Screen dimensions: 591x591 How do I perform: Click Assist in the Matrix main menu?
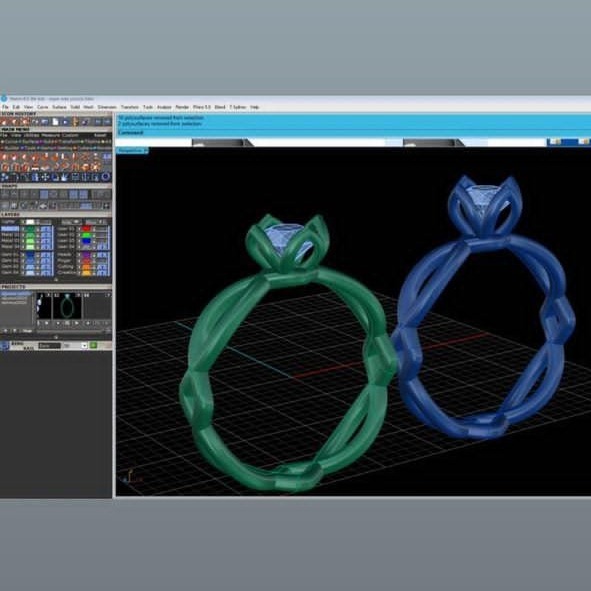[100, 135]
